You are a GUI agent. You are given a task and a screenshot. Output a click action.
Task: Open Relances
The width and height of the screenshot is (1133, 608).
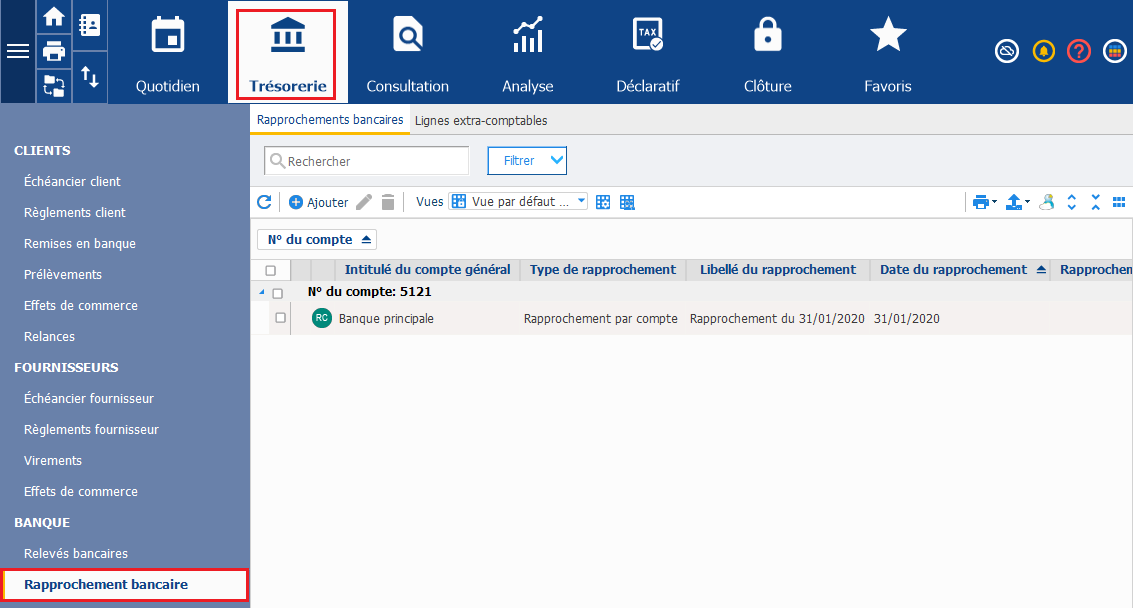point(49,337)
